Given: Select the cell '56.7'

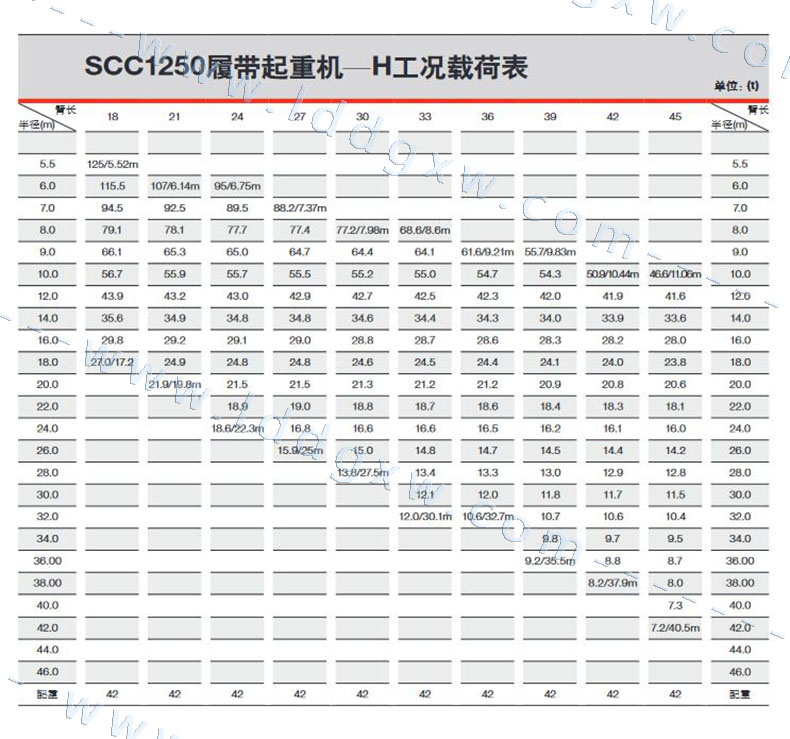Looking at the screenshot, I should tap(112, 274).
